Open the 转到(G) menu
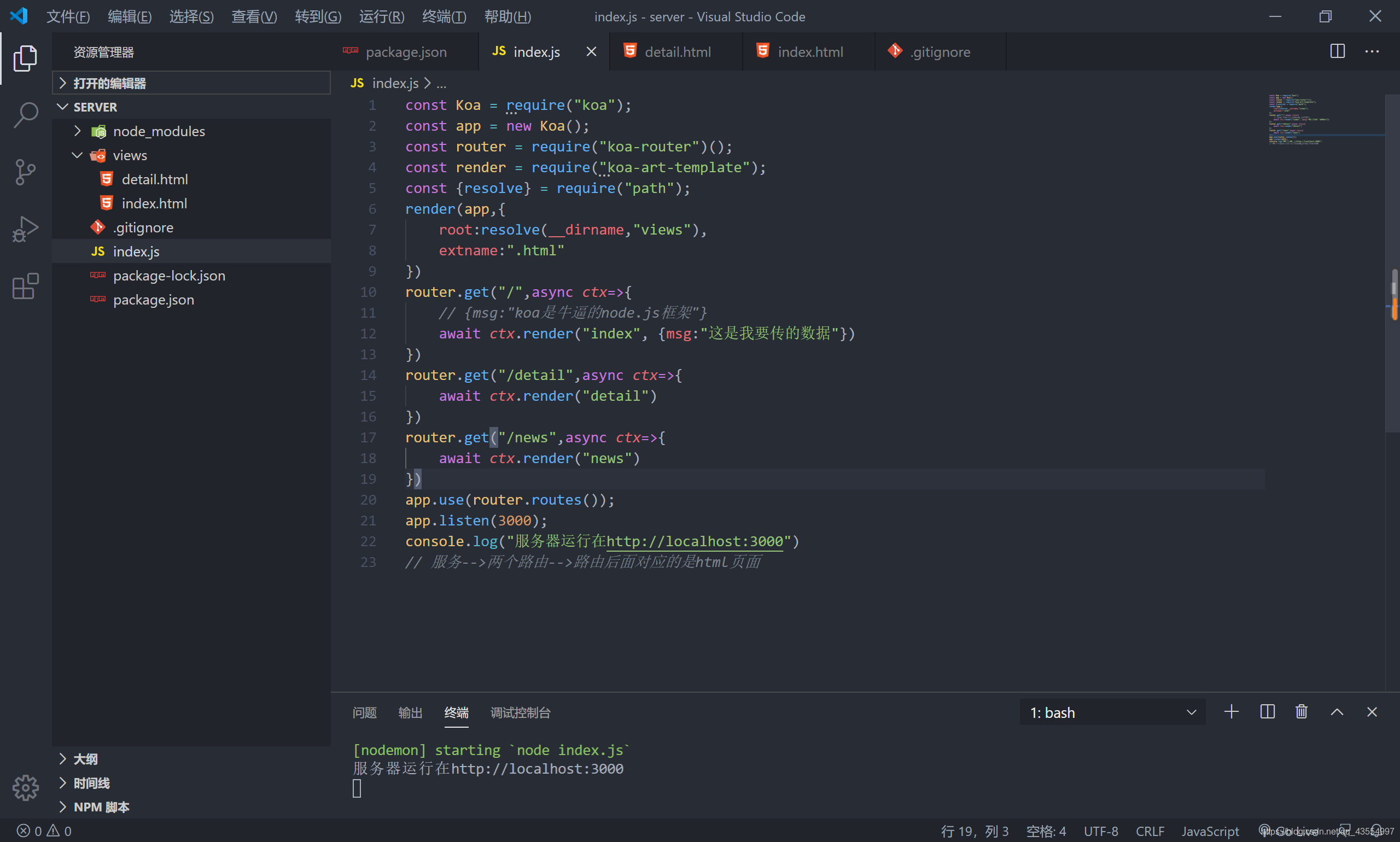The image size is (1400, 842). 318,16
